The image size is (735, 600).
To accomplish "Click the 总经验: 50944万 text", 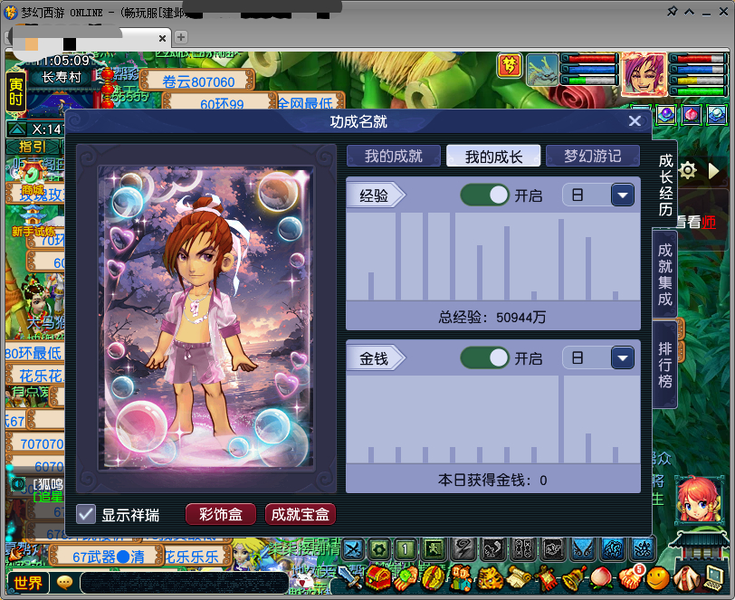I will (492, 317).
